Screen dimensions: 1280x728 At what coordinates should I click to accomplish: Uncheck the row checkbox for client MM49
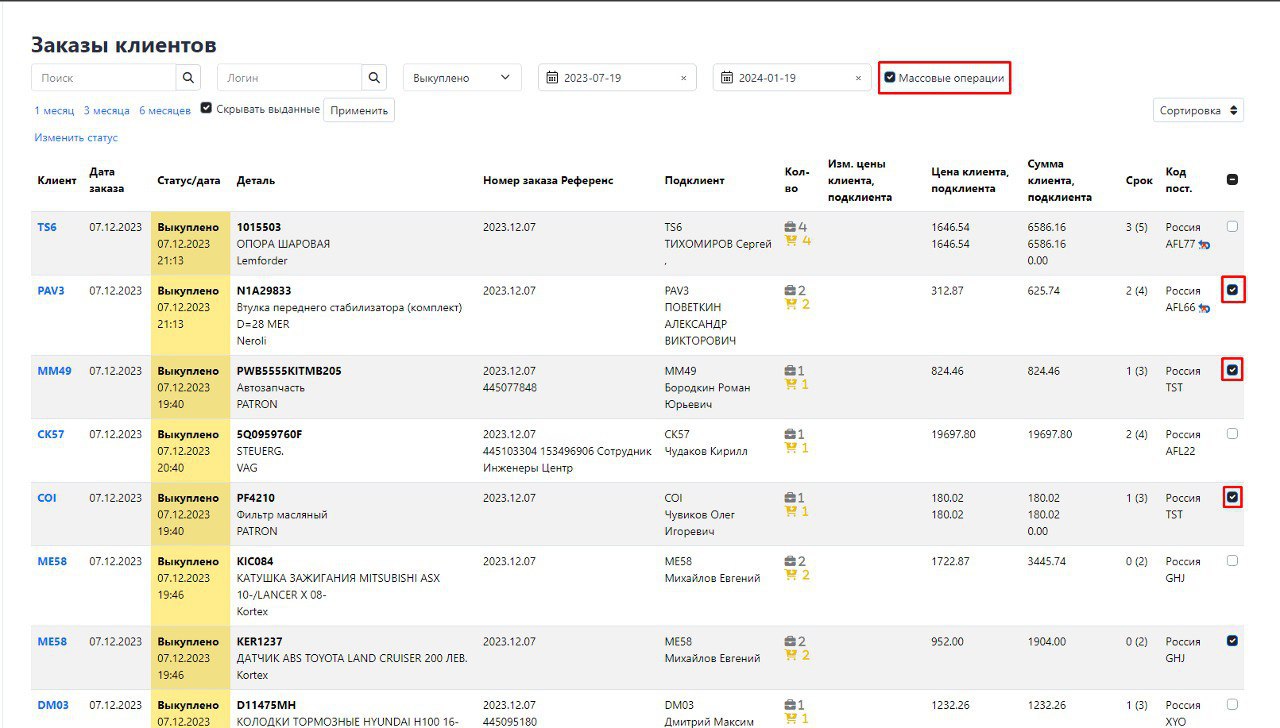(x=1233, y=370)
